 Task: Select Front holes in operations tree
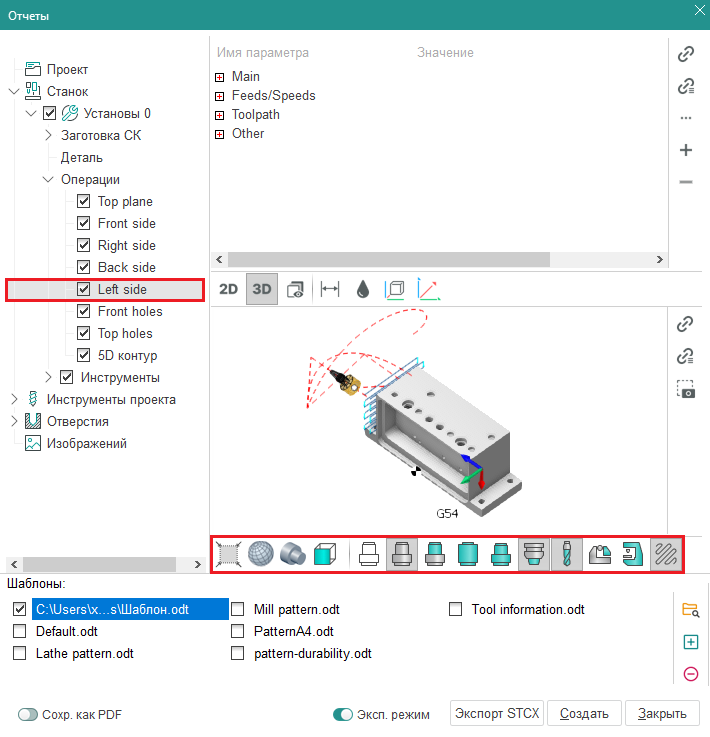[x=129, y=312]
